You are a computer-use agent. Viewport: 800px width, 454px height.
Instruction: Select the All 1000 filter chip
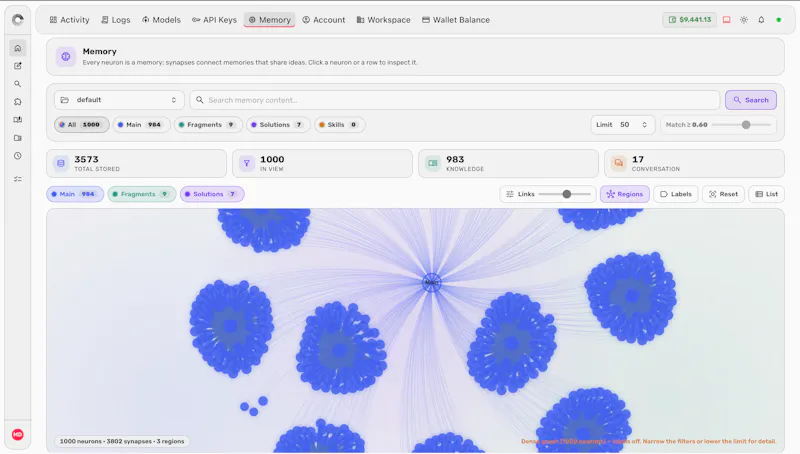point(82,124)
